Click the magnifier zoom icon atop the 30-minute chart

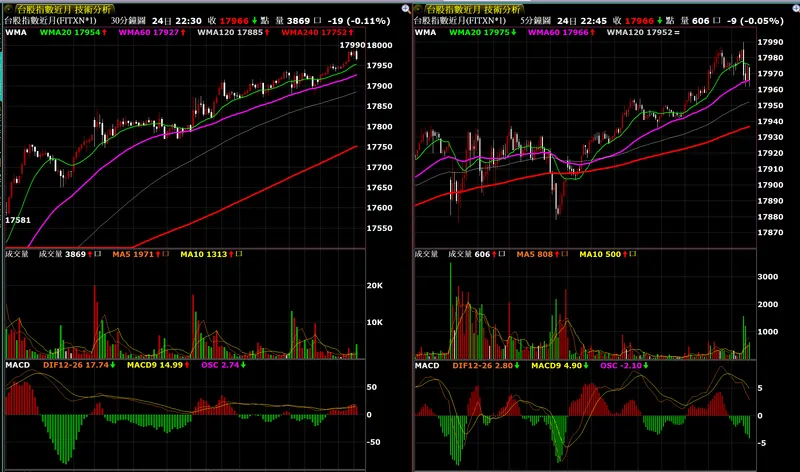[x=406, y=9]
